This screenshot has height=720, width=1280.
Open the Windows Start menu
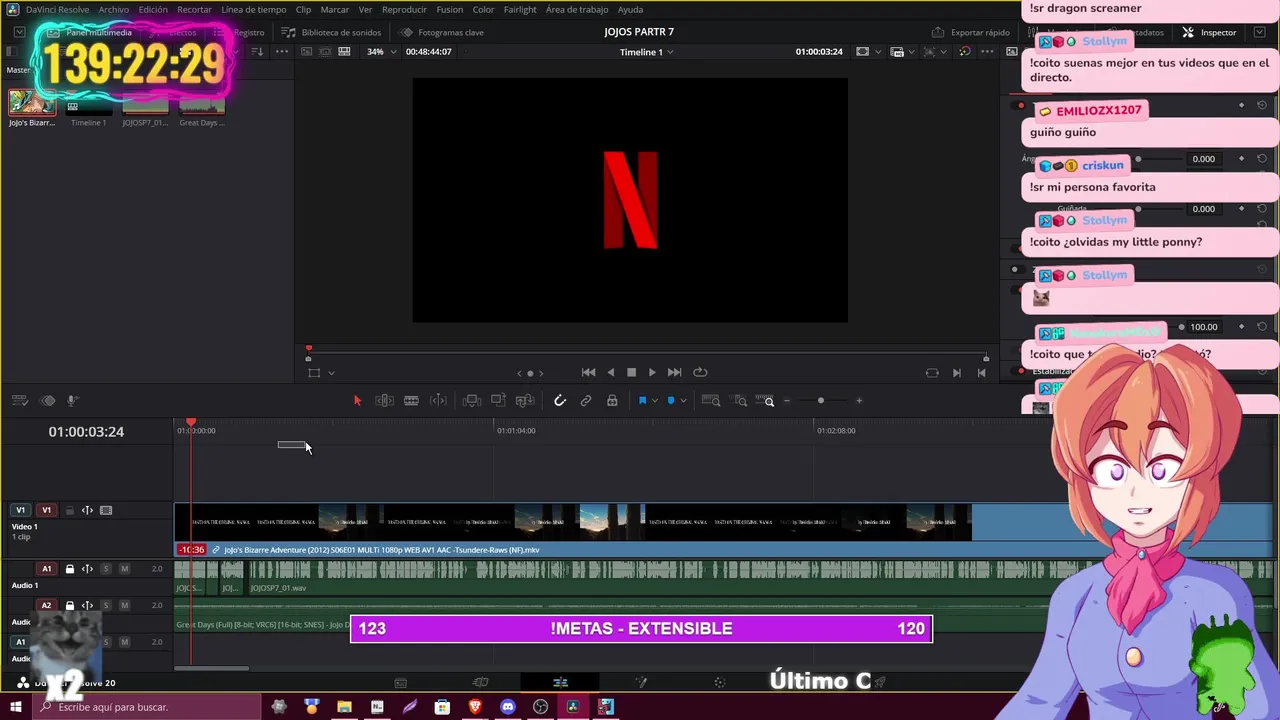(x=16, y=707)
